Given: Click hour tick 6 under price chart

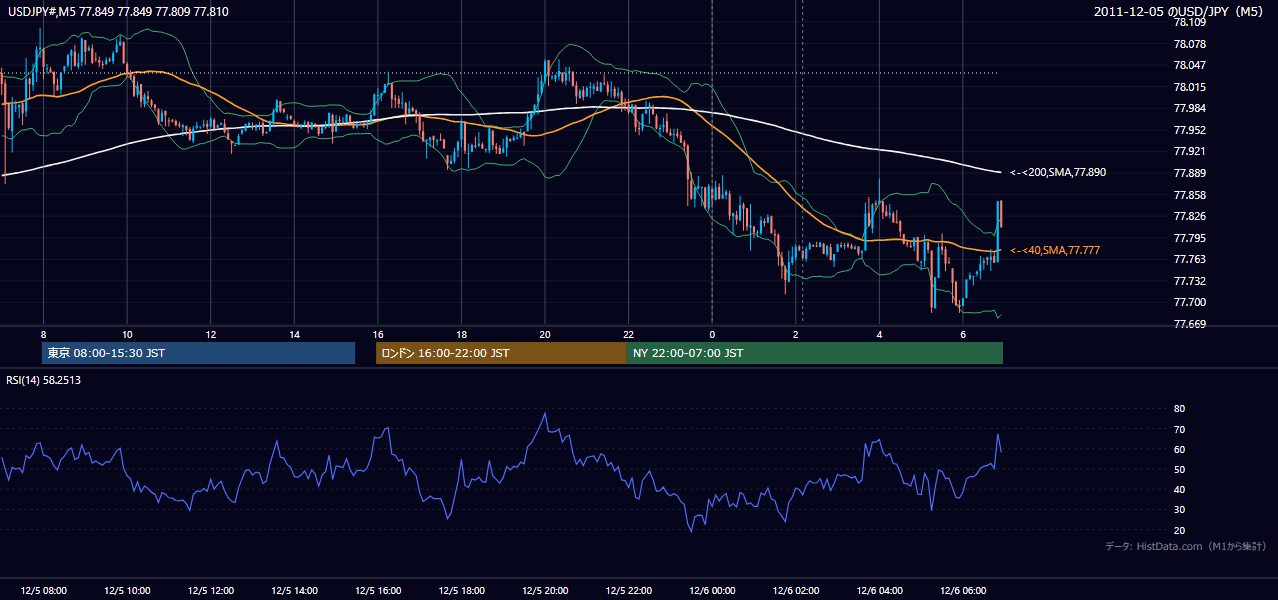Looking at the screenshot, I should pos(962,334).
